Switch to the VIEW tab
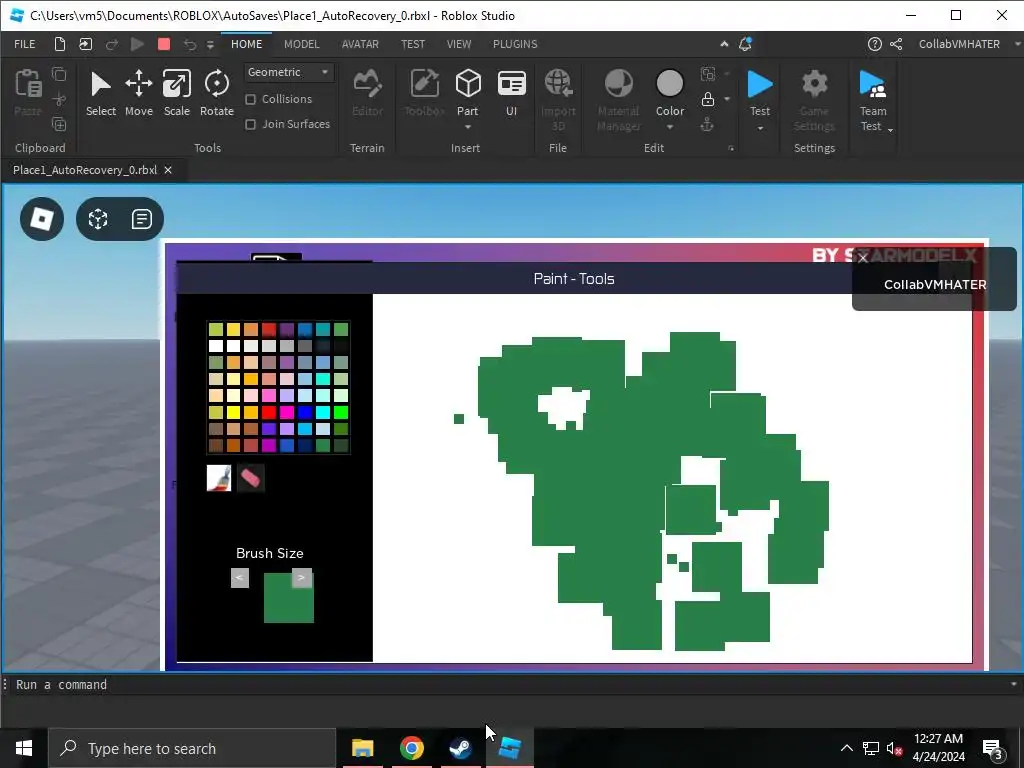This screenshot has height=768, width=1024. [458, 44]
